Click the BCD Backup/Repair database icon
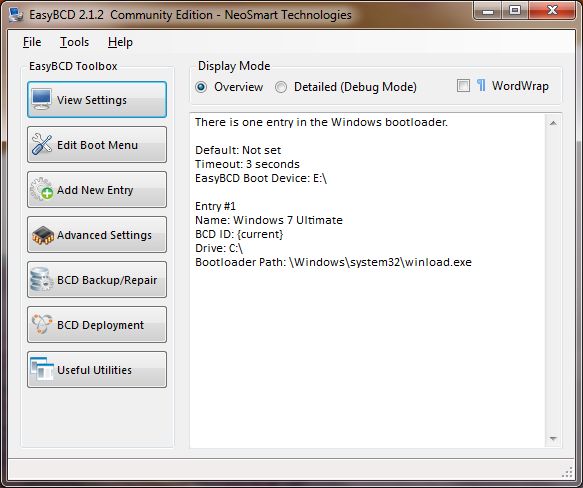The width and height of the screenshot is (583, 488). click(x=41, y=279)
